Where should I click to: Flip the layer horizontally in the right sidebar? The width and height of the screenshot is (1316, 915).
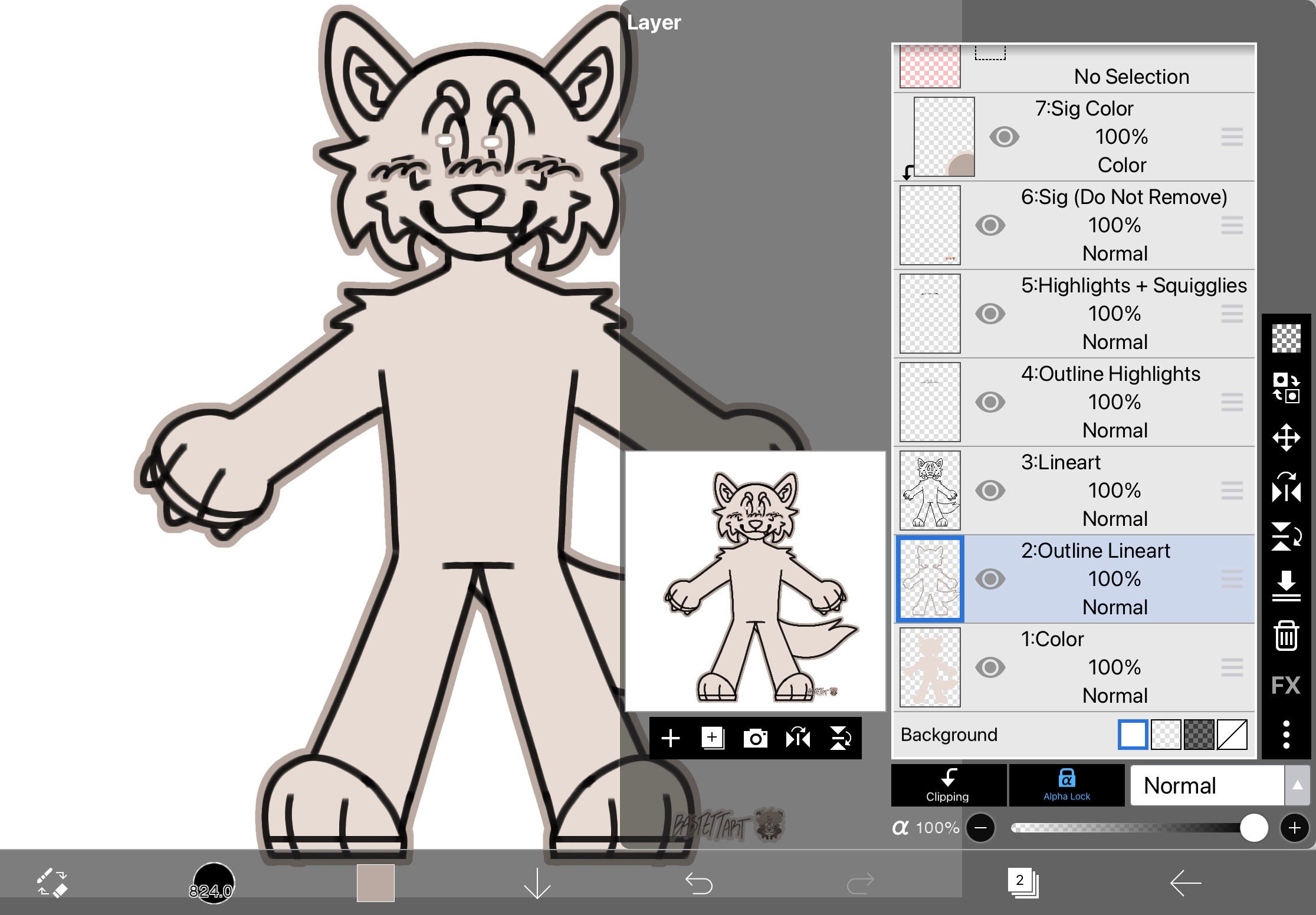point(1287,488)
